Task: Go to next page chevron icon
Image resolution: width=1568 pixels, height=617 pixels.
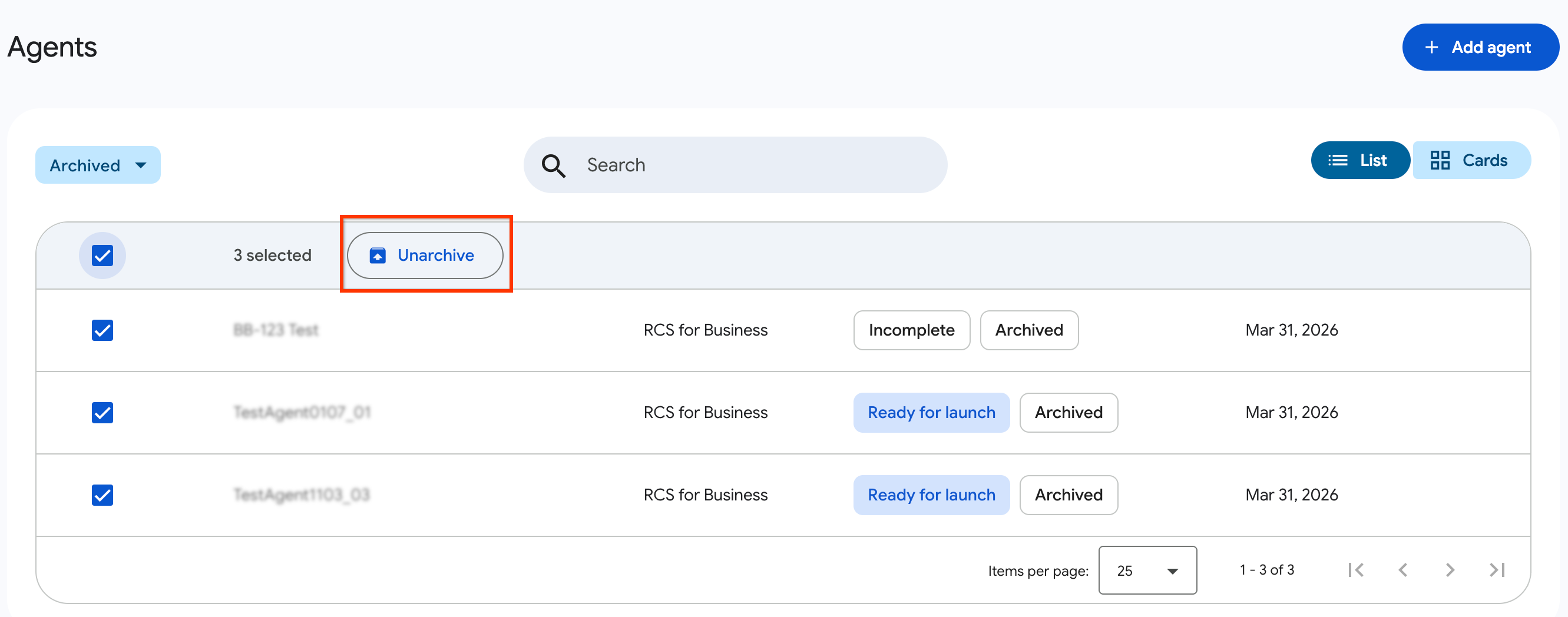Action: 1449,569
